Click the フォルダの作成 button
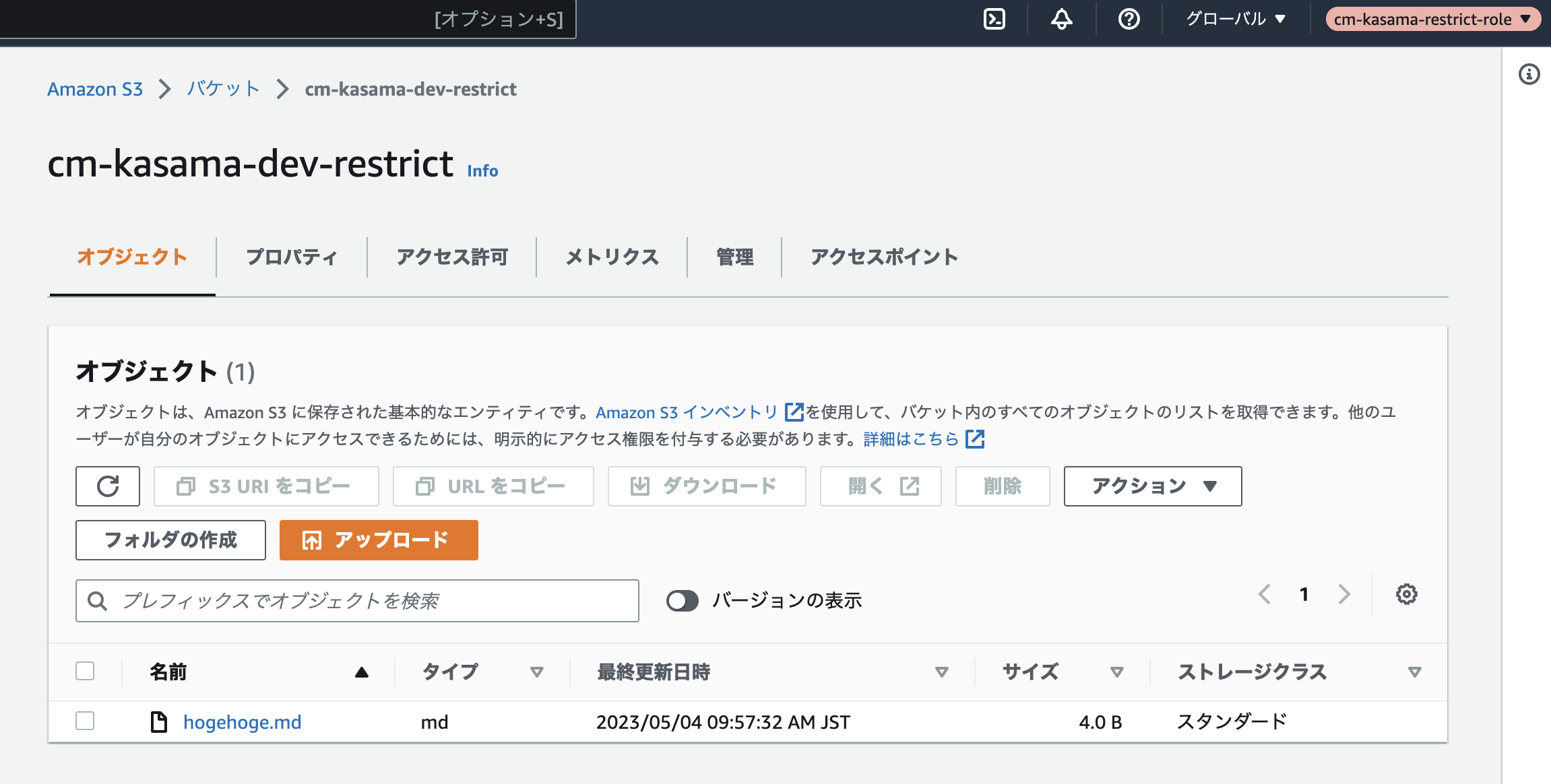The image size is (1551, 784). [170, 540]
